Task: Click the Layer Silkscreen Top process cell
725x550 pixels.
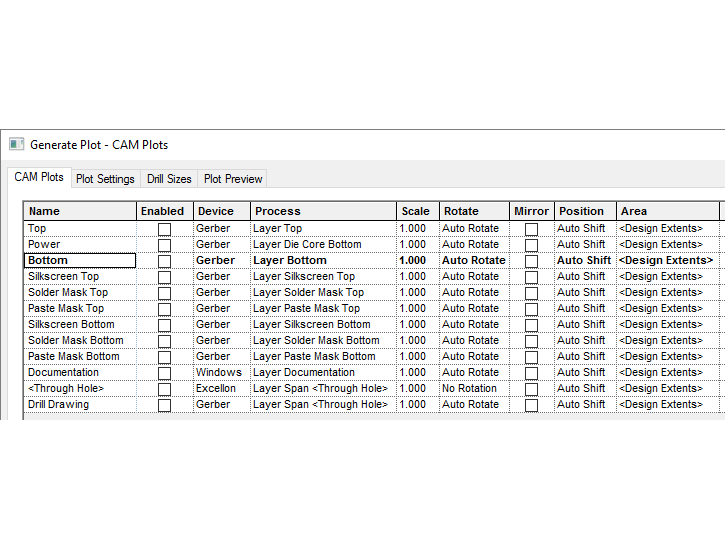Action: point(323,276)
